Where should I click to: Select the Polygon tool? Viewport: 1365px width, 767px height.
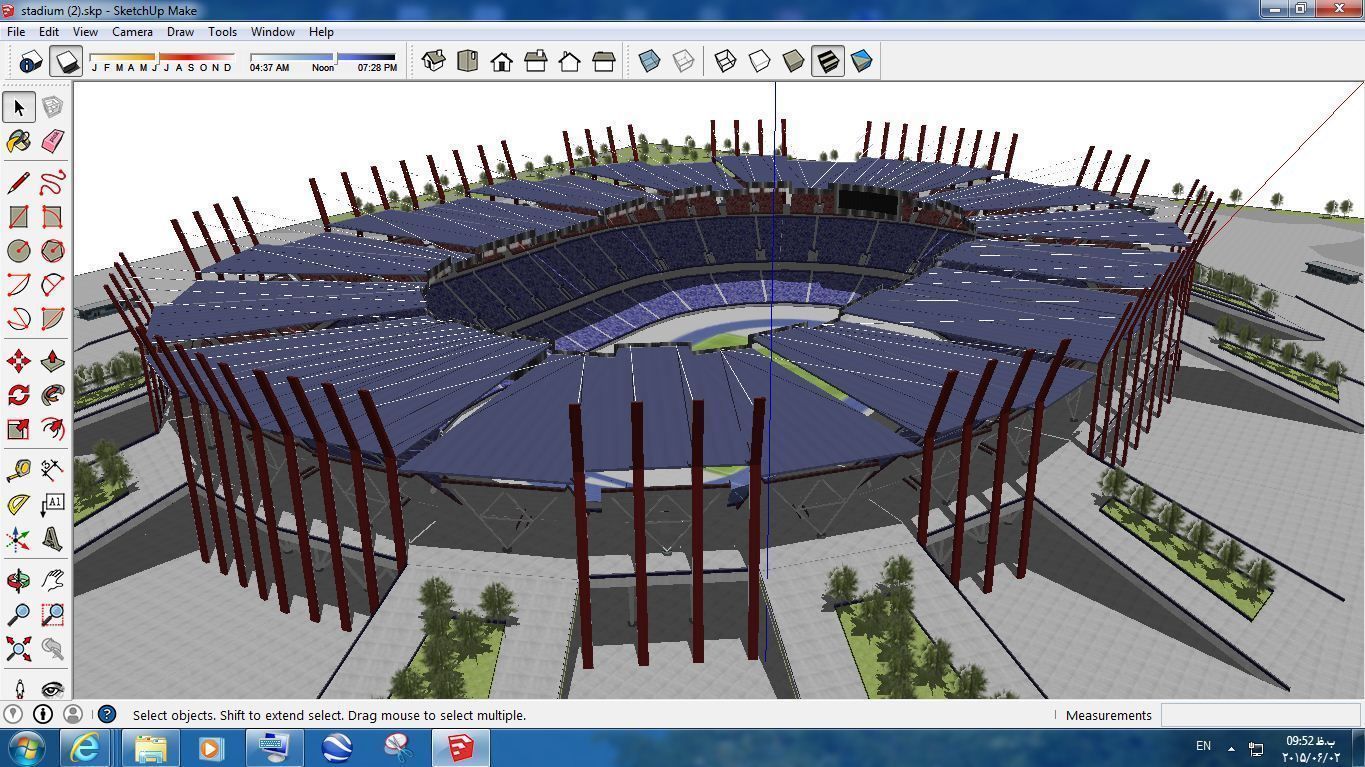tap(53, 250)
